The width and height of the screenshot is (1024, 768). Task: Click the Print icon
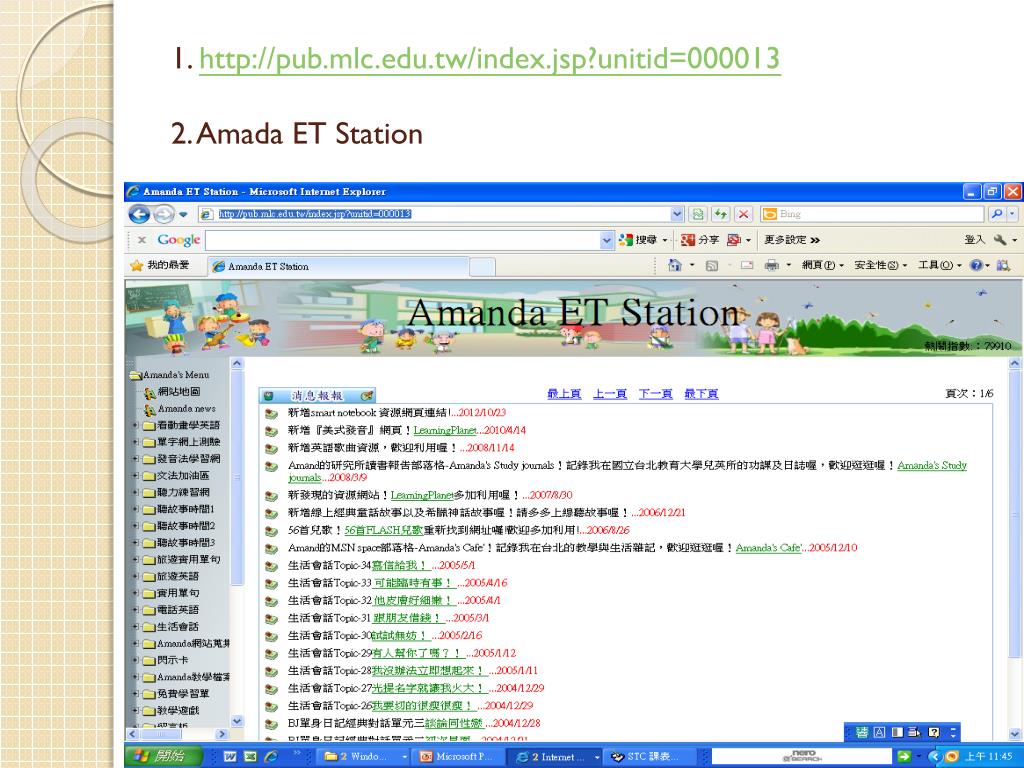coord(772,265)
